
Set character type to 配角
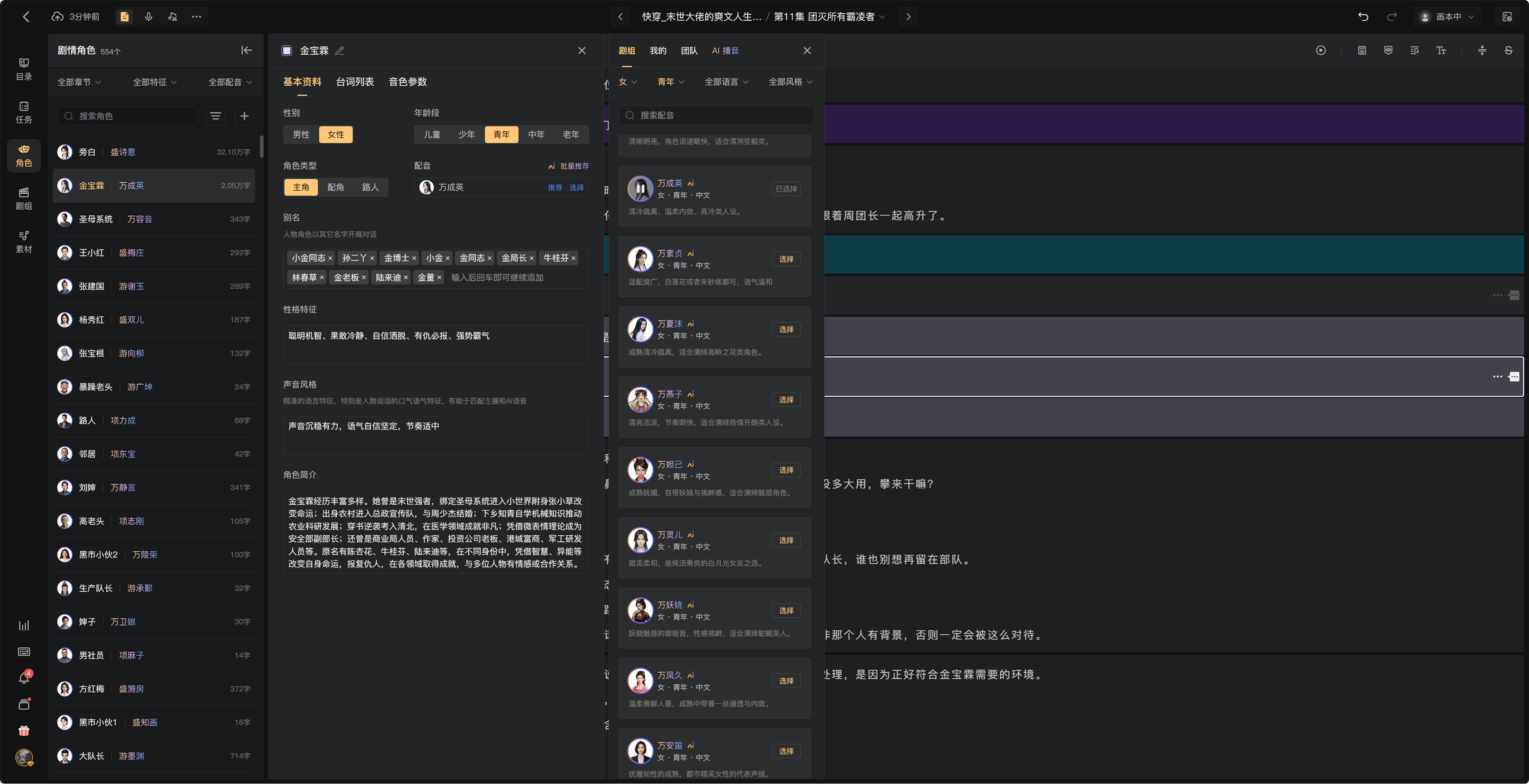coord(335,188)
